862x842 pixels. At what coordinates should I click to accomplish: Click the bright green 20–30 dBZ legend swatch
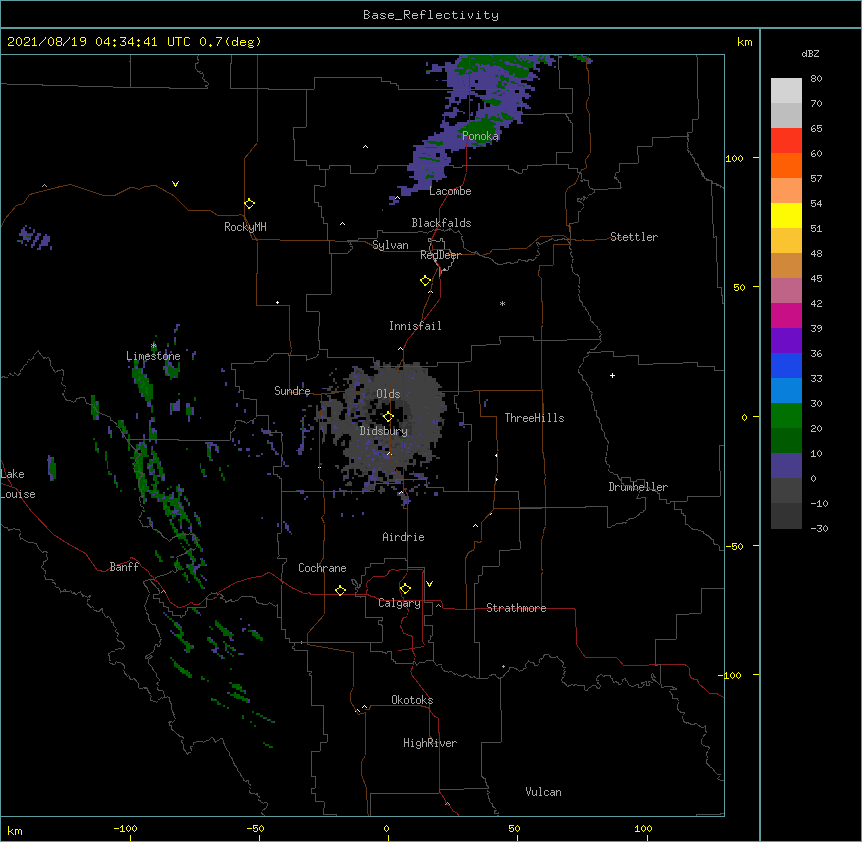tap(786, 416)
